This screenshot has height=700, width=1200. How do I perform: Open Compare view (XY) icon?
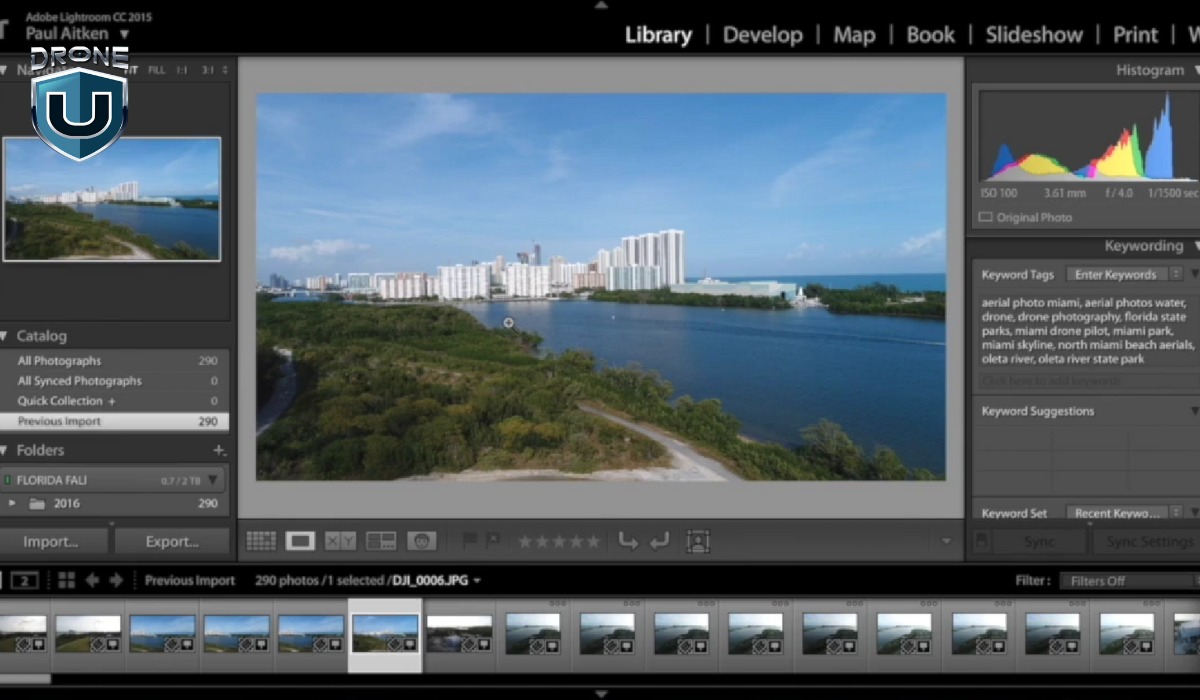340,541
